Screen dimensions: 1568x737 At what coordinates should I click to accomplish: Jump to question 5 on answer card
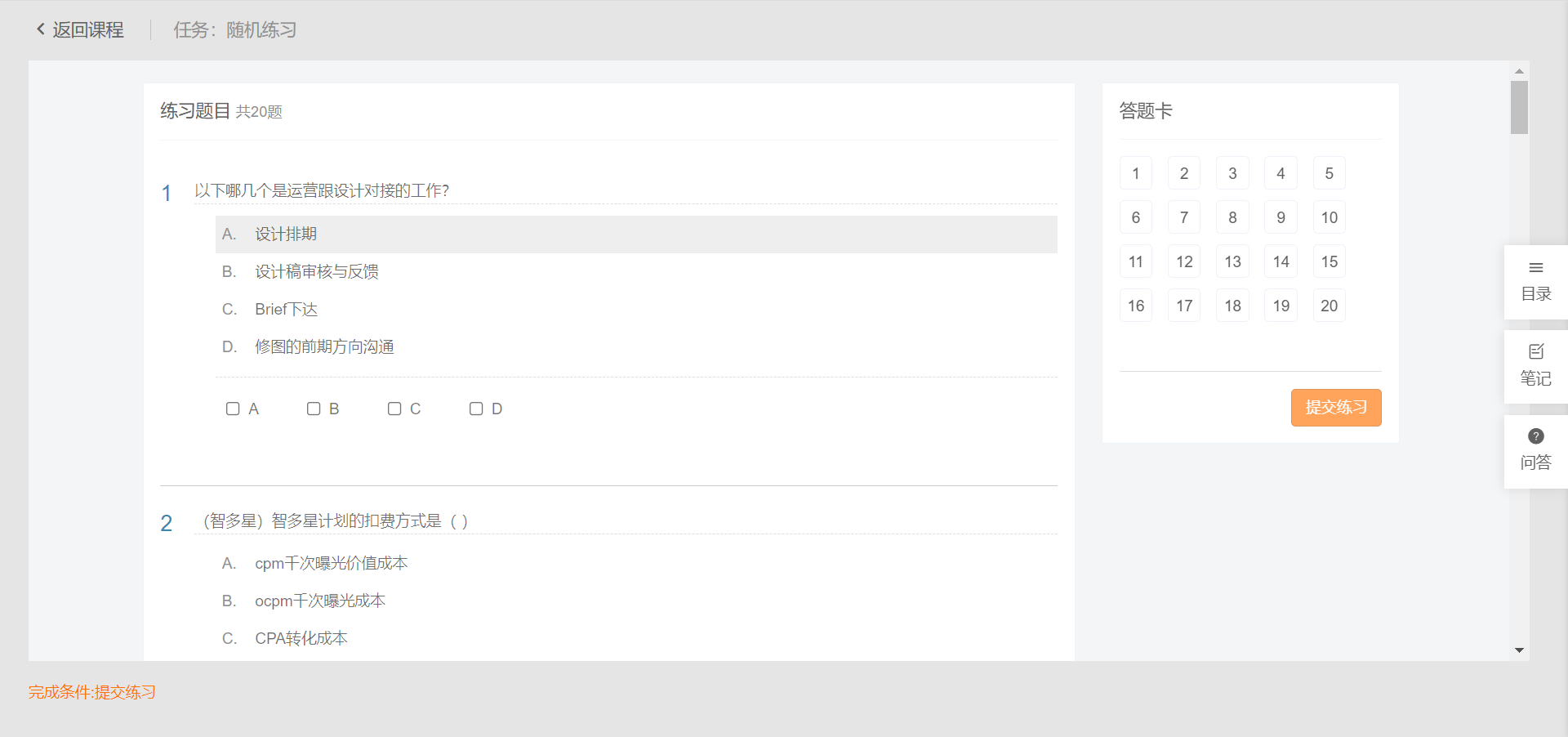coord(1329,173)
